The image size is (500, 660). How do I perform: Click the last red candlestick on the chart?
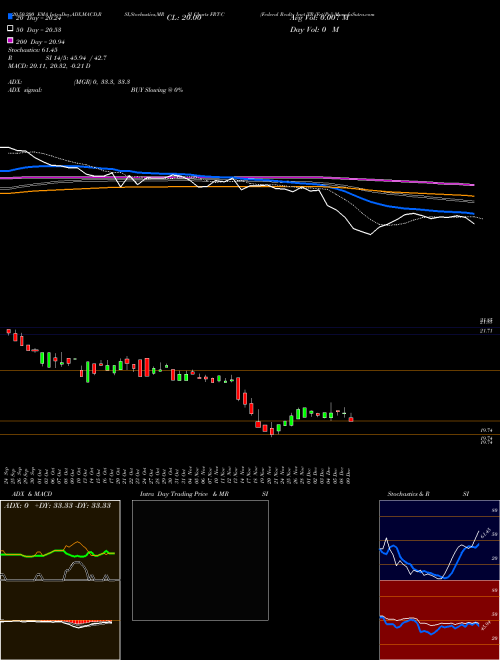(351, 419)
